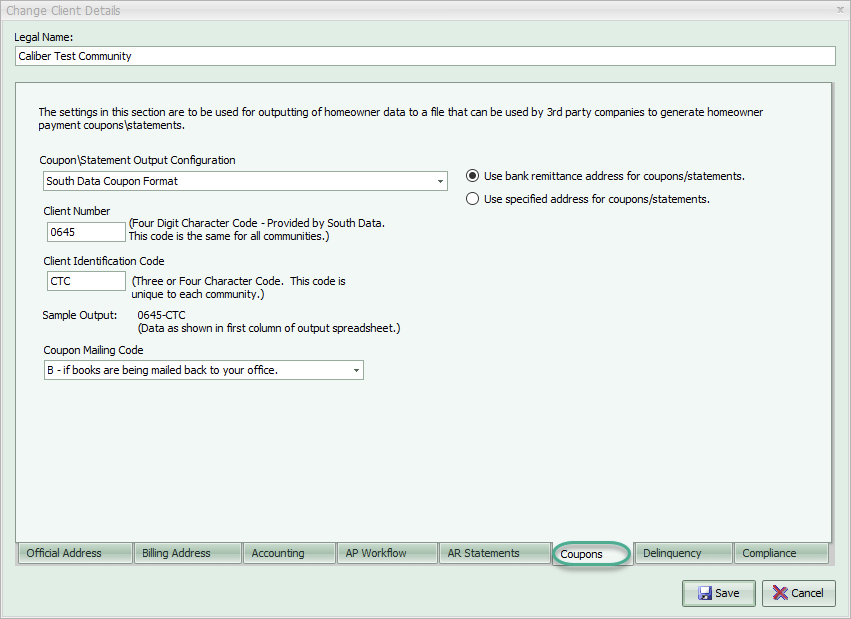Open the Delinquency tab
The height and width of the screenshot is (619, 851).
(x=682, y=553)
